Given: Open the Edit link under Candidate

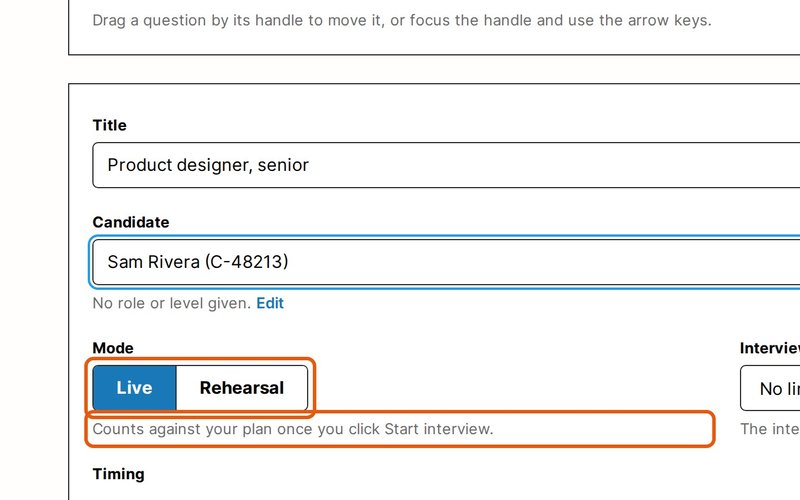Looking at the screenshot, I should (x=270, y=303).
